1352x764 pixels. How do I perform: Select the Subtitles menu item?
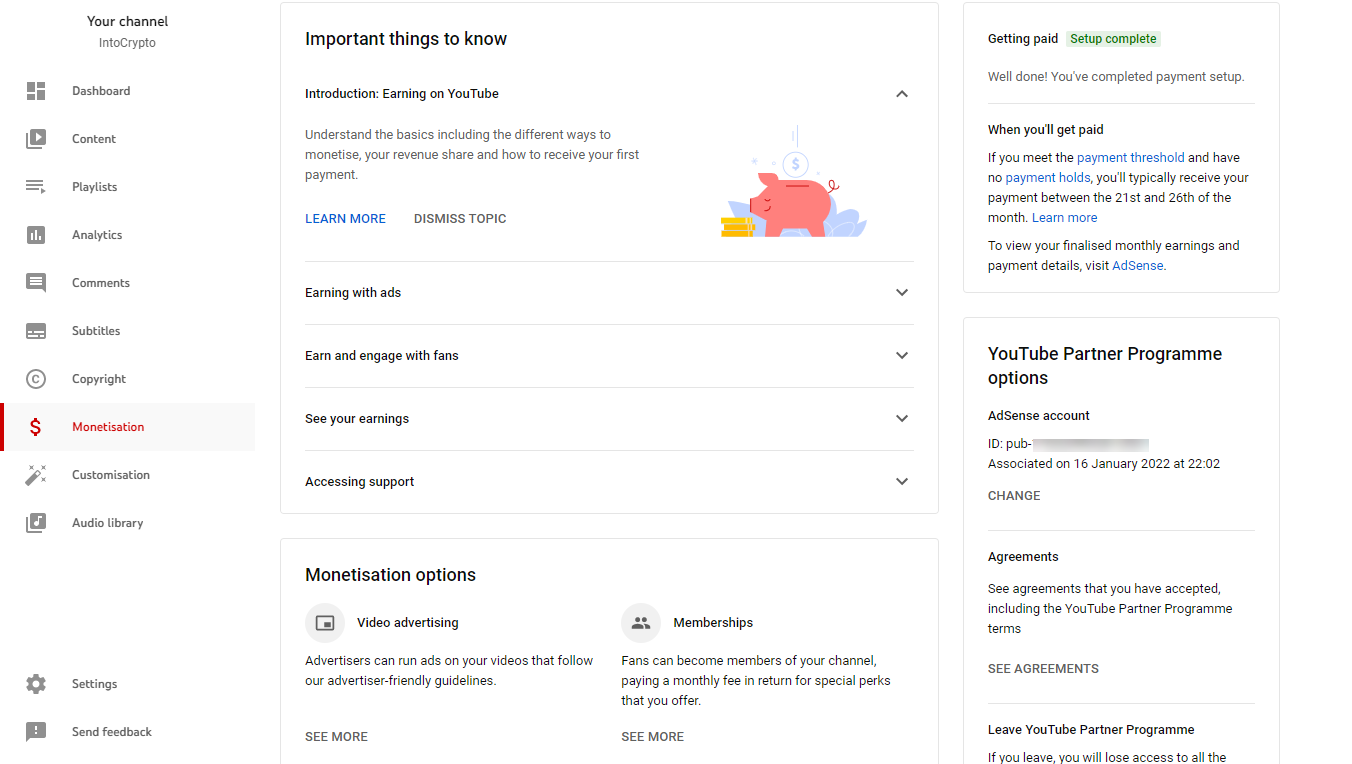coord(128,331)
